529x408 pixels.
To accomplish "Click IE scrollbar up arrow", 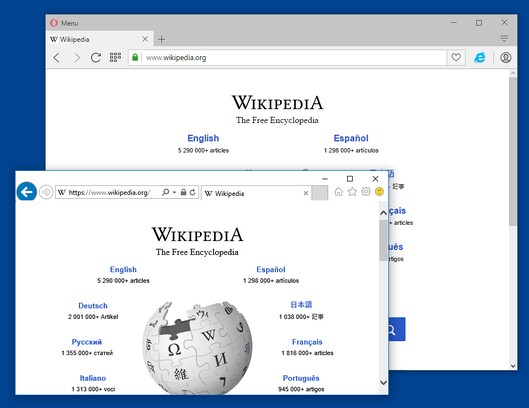I will tap(383, 213).
